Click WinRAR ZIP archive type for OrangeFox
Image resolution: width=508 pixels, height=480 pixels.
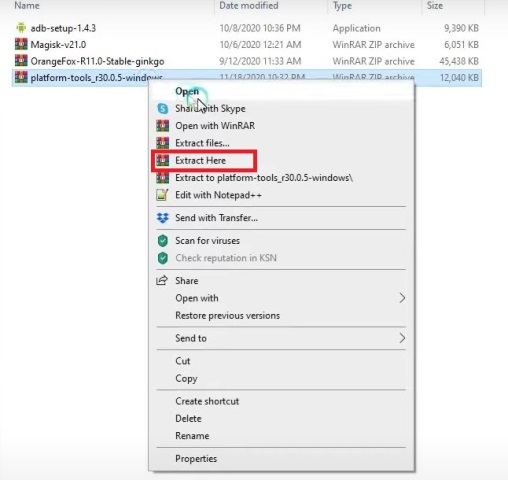click(373, 61)
